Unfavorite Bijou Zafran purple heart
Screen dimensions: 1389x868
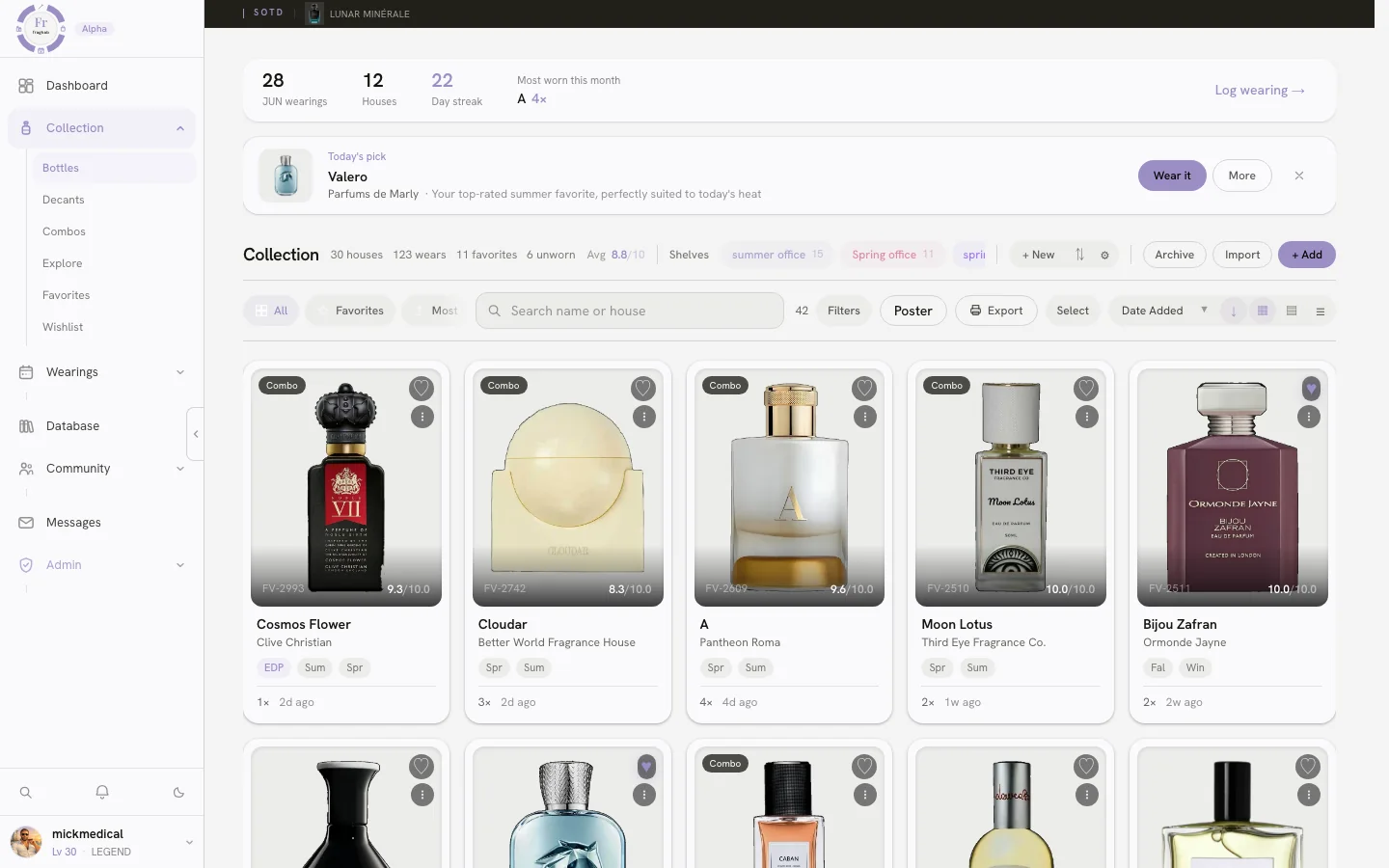pos(1311,389)
